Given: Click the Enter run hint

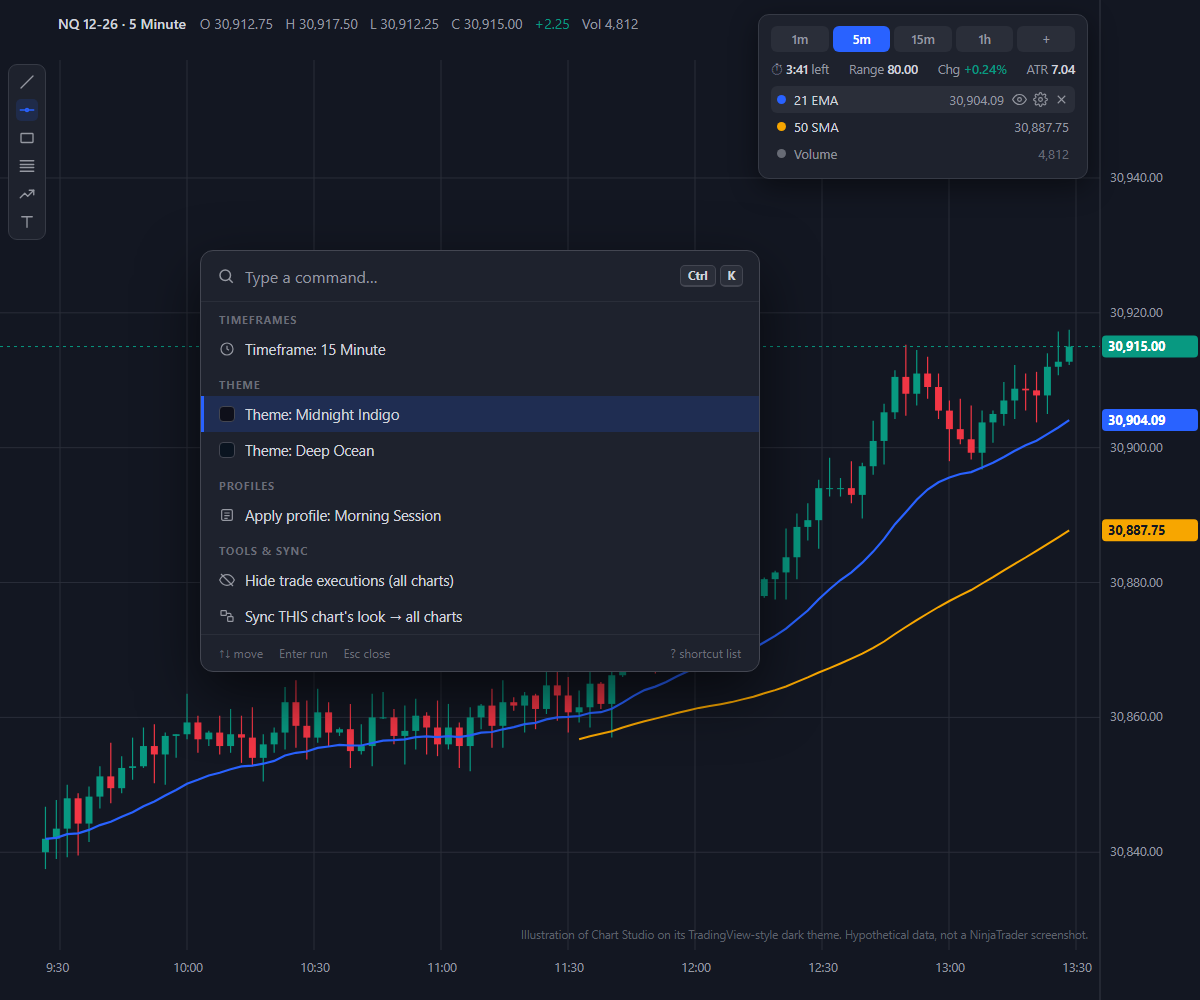Looking at the screenshot, I should (303, 654).
